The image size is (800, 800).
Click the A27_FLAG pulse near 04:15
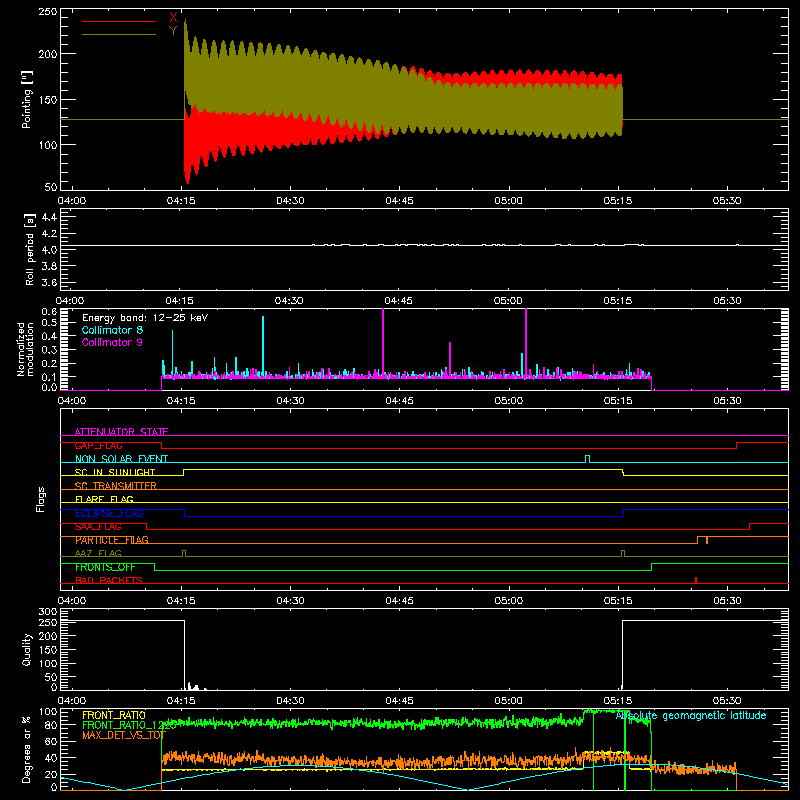coord(184,553)
